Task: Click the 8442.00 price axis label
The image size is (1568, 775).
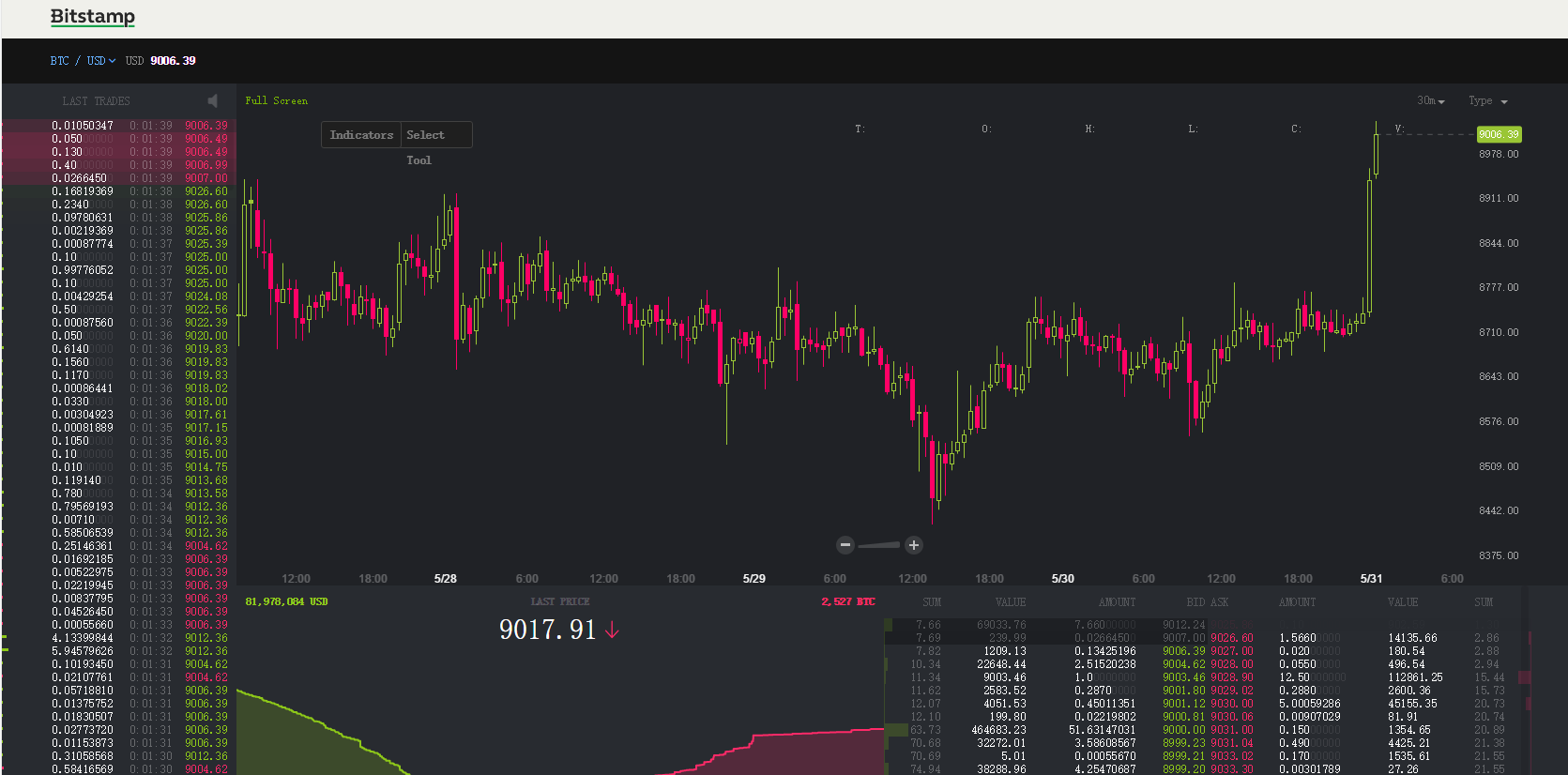Action: tap(1499, 510)
